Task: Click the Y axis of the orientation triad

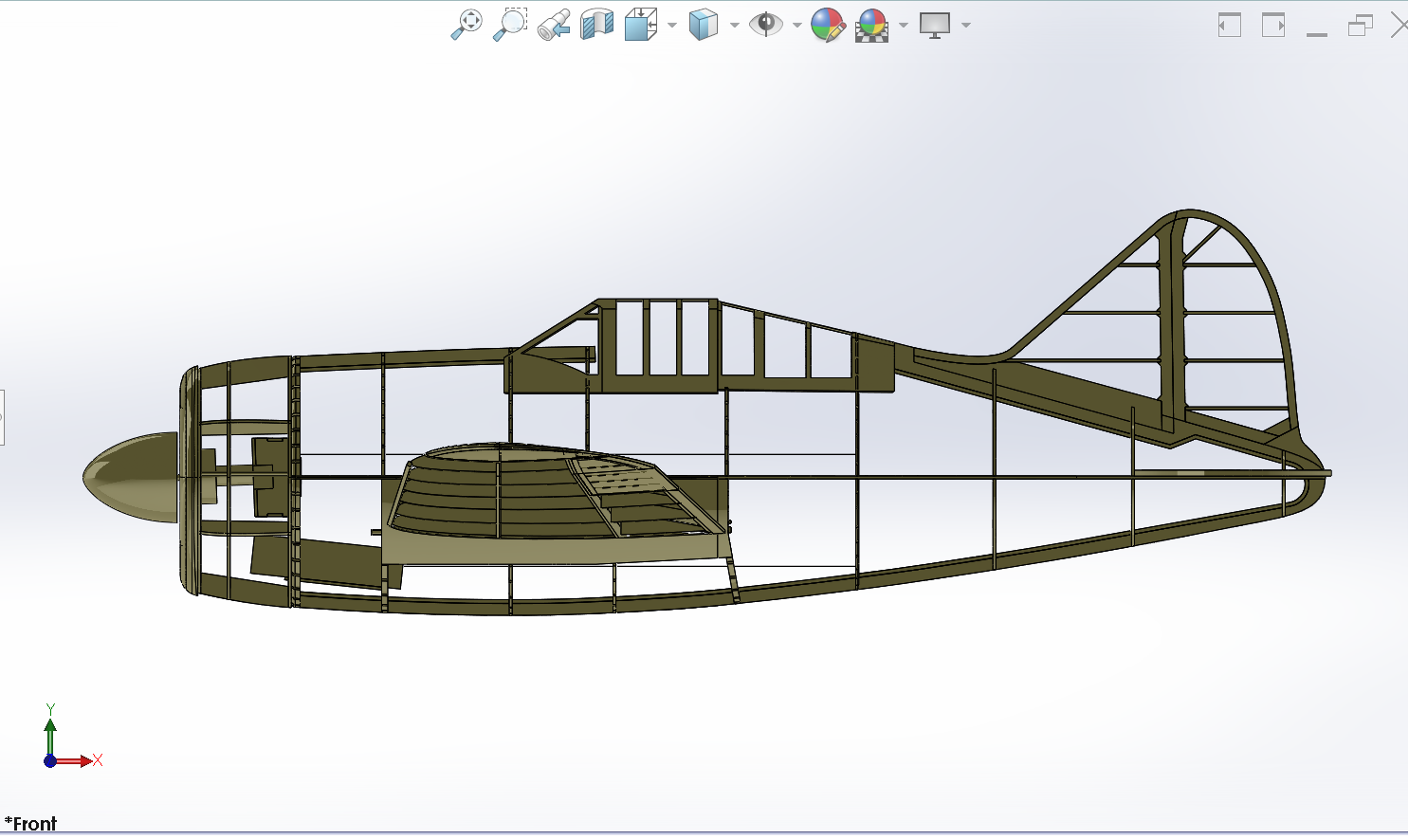Action: pyautogui.click(x=50, y=730)
